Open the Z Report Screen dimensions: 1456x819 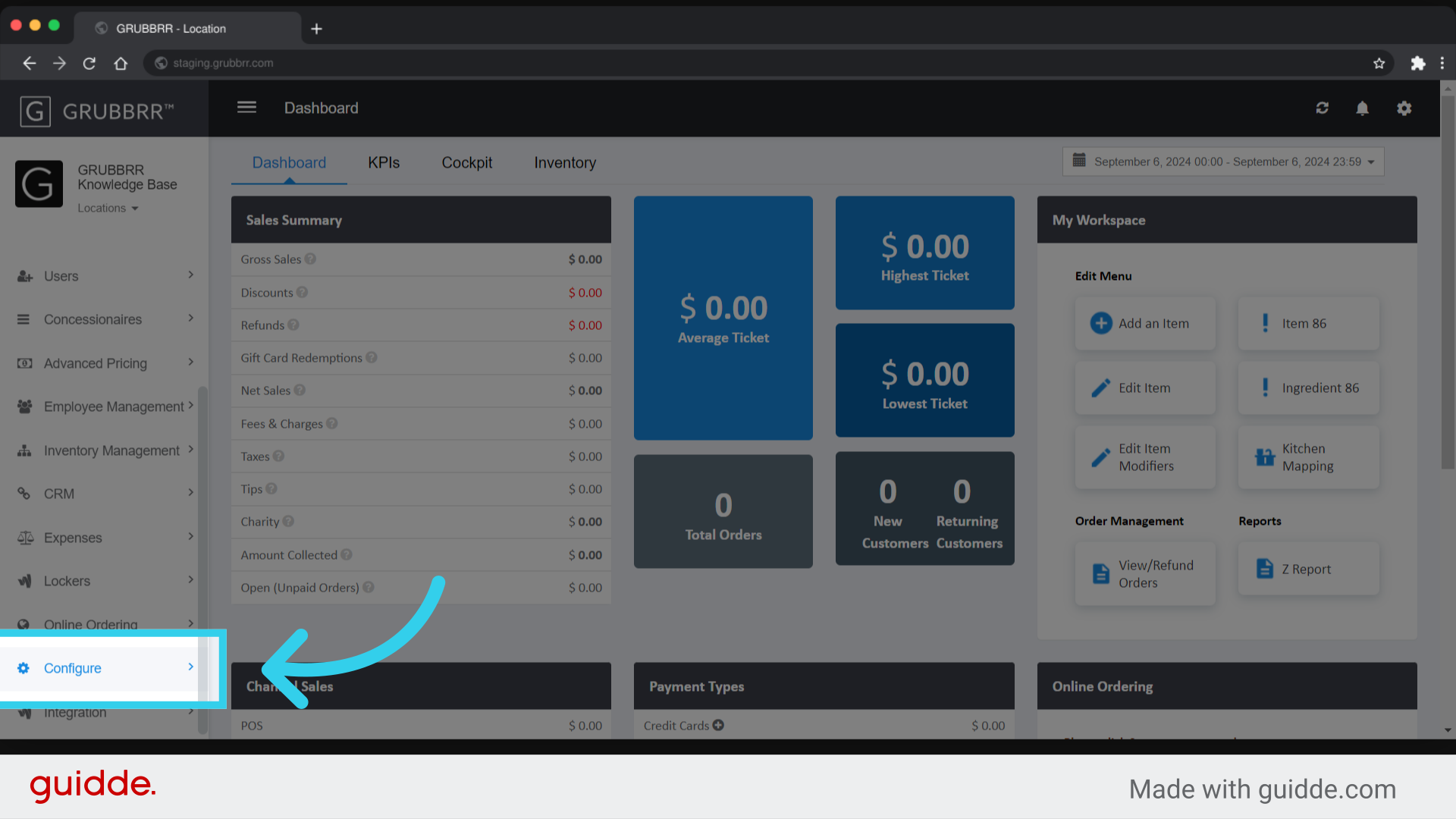pyautogui.click(x=1309, y=569)
